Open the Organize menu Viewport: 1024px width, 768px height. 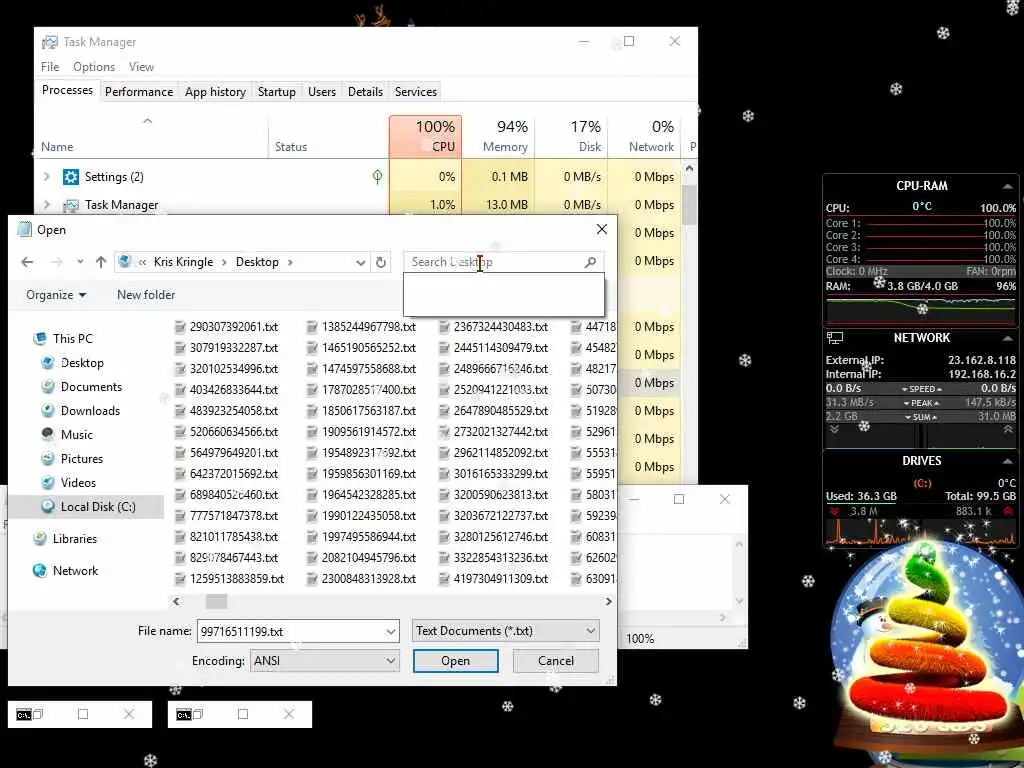click(56, 295)
